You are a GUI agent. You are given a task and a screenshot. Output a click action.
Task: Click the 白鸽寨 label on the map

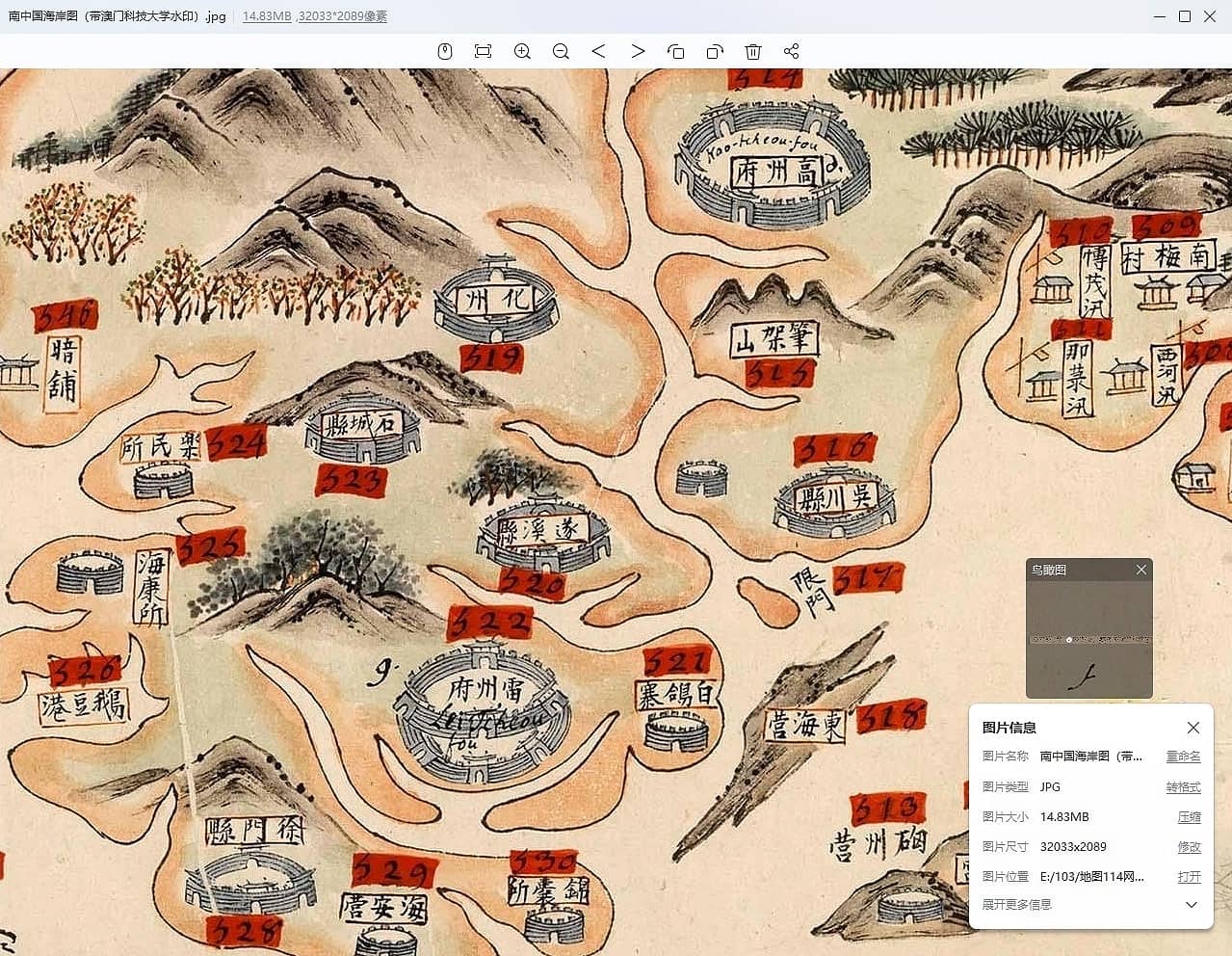pos(677,694)
